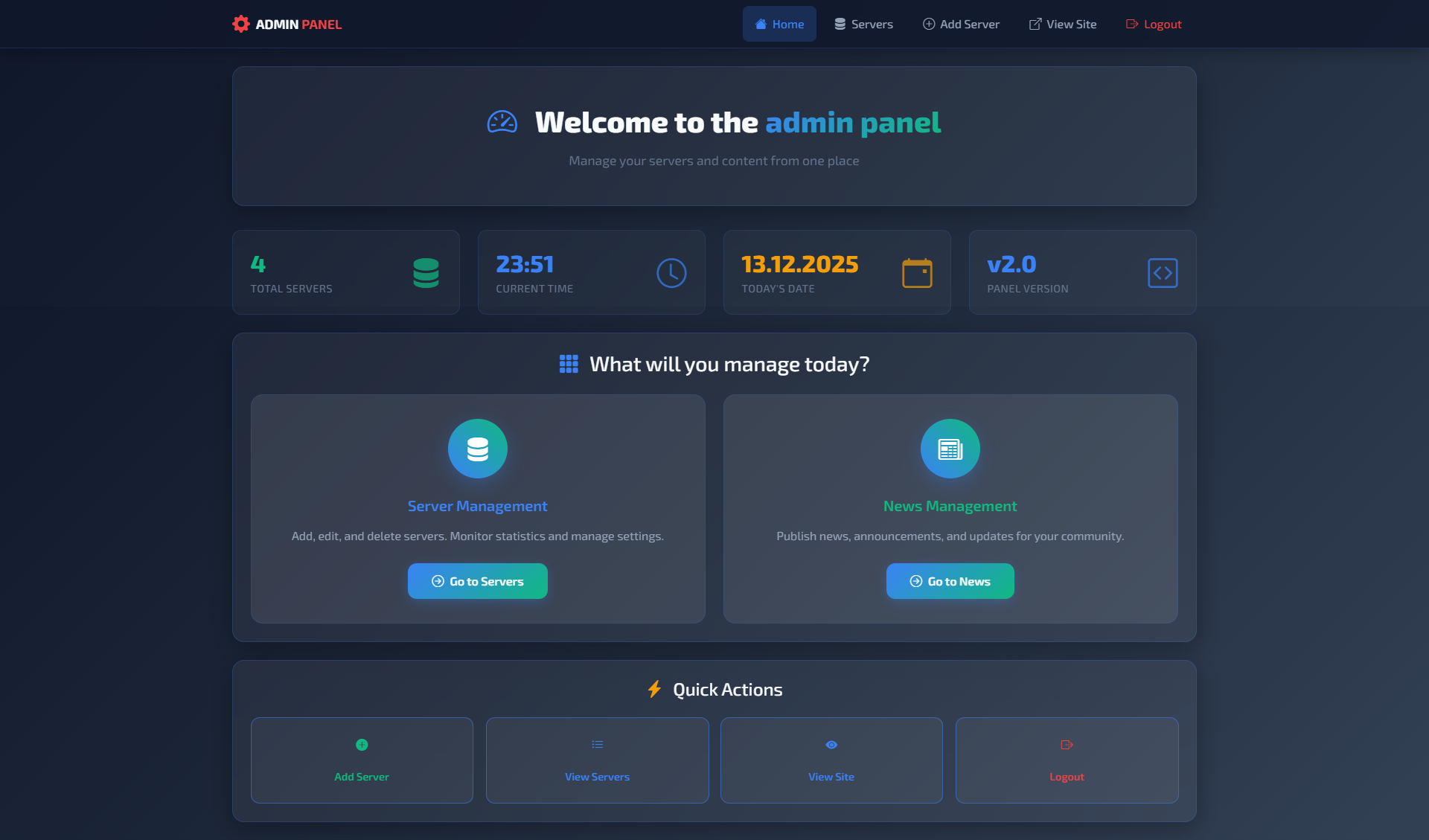
Task: Click the green database icon in Total Servers
Action: 426,273
